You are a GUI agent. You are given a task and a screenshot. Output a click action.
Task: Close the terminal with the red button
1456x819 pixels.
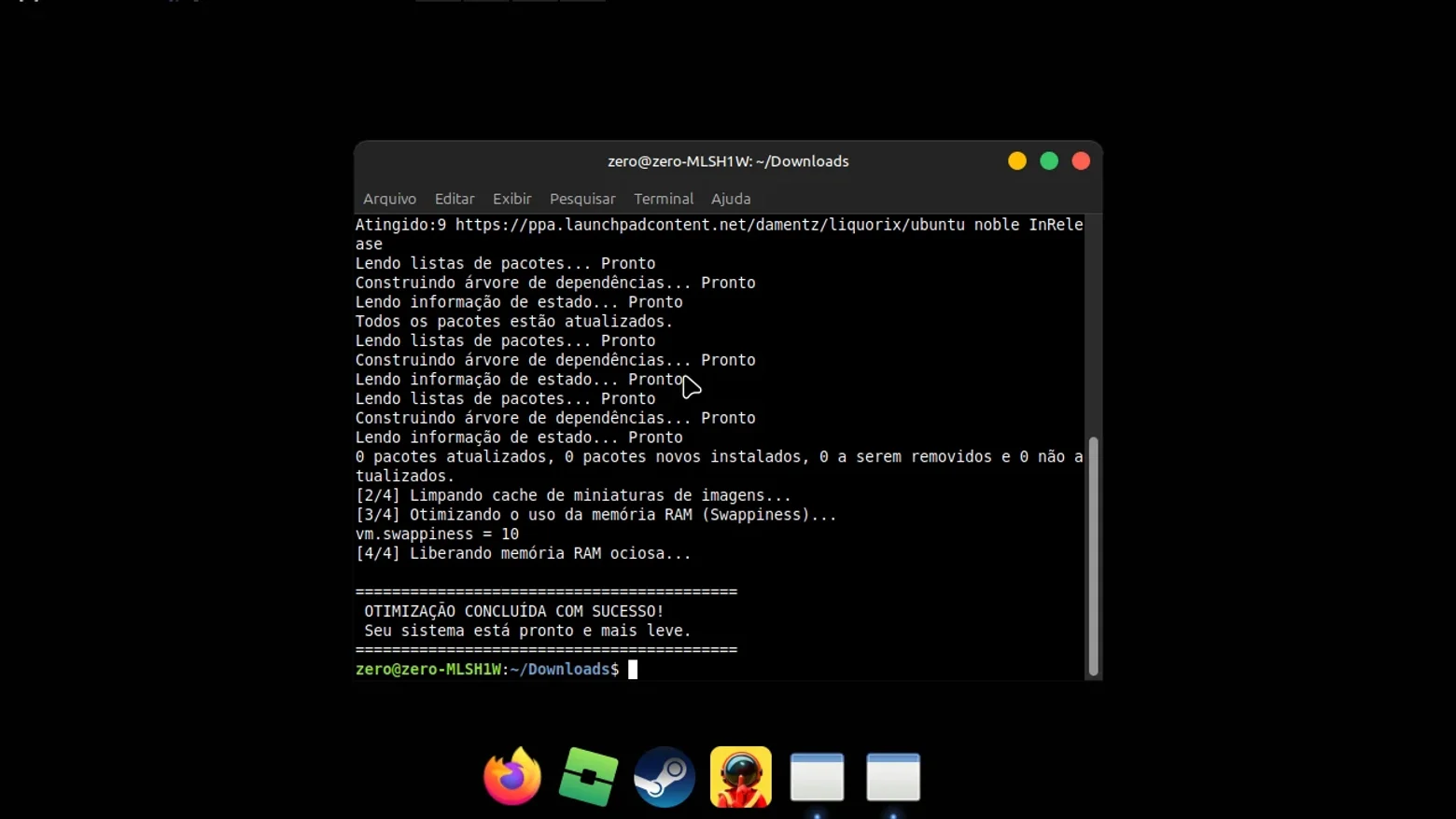pyautogui.click(x=1081, y=161)
